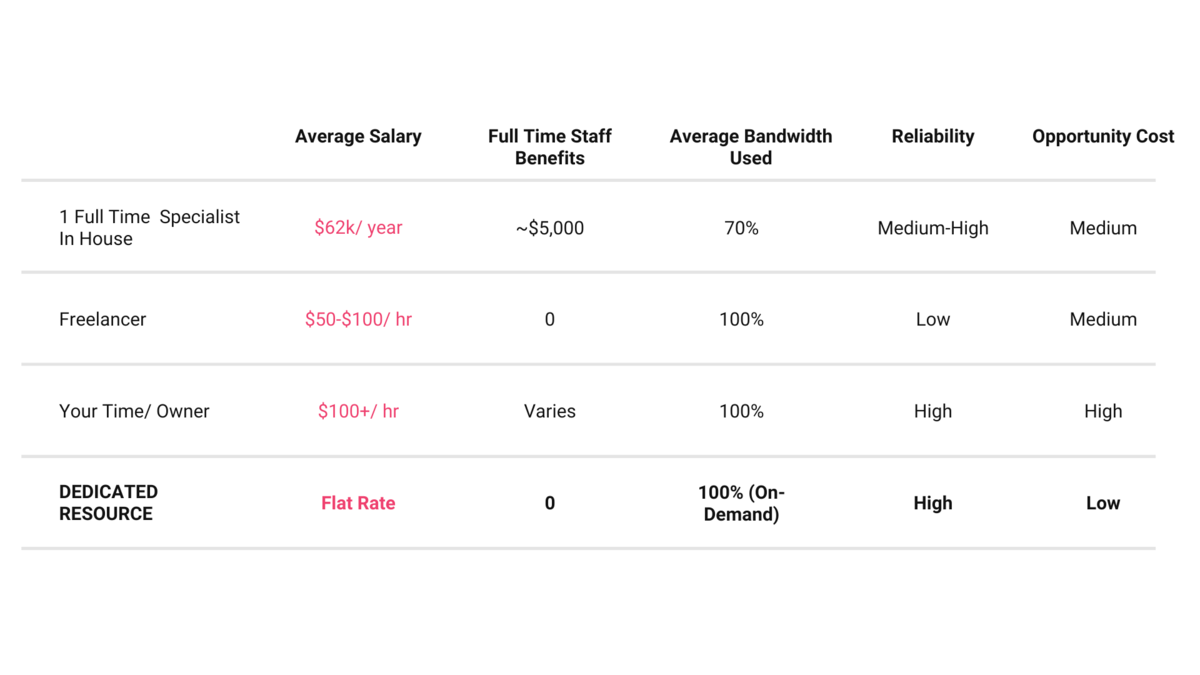Click the Varies benefits value
The height and width of the screenshot is (675, 1200).
coord(549,411)
